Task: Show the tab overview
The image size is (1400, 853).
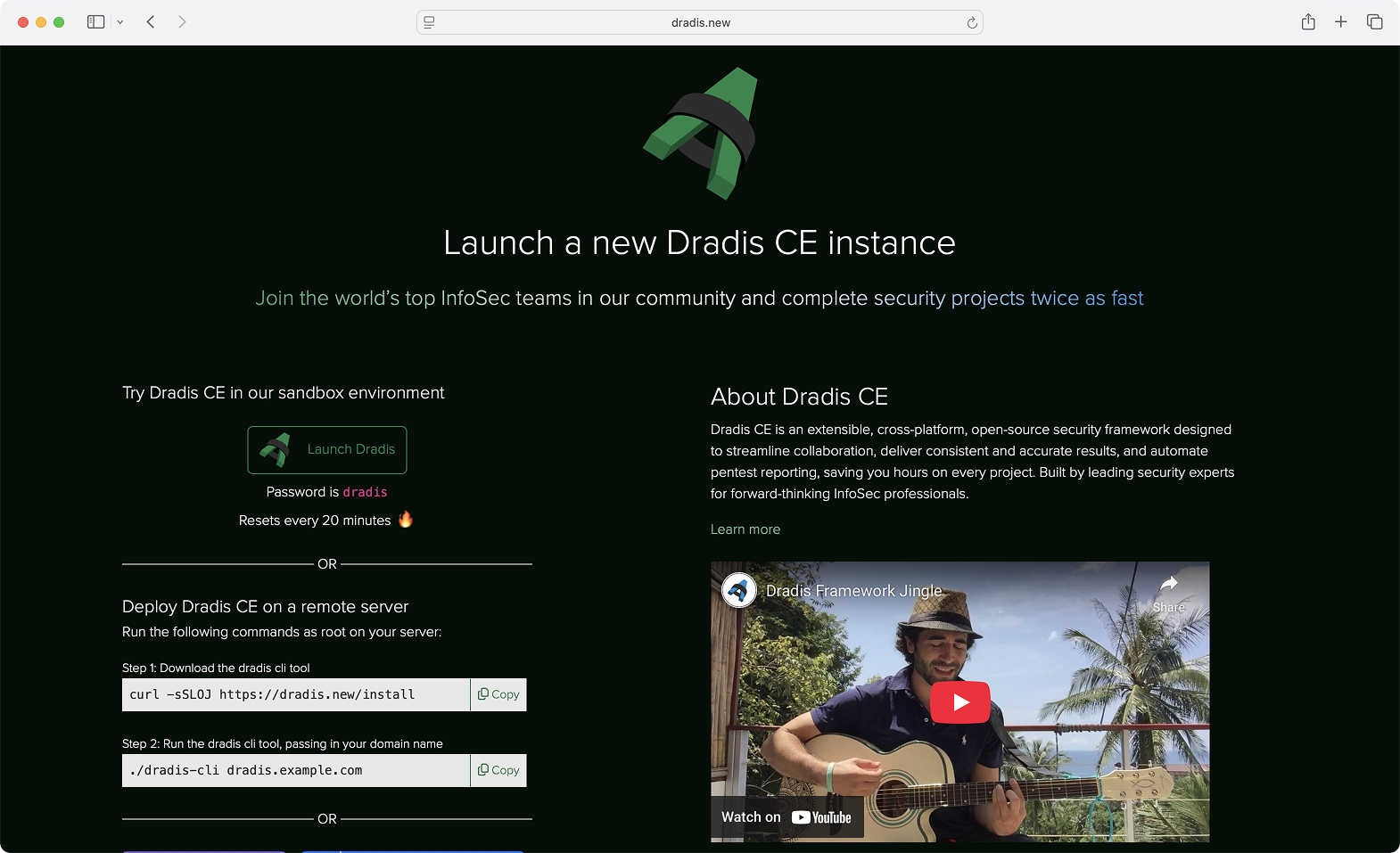Action: tap(1374, 22)
